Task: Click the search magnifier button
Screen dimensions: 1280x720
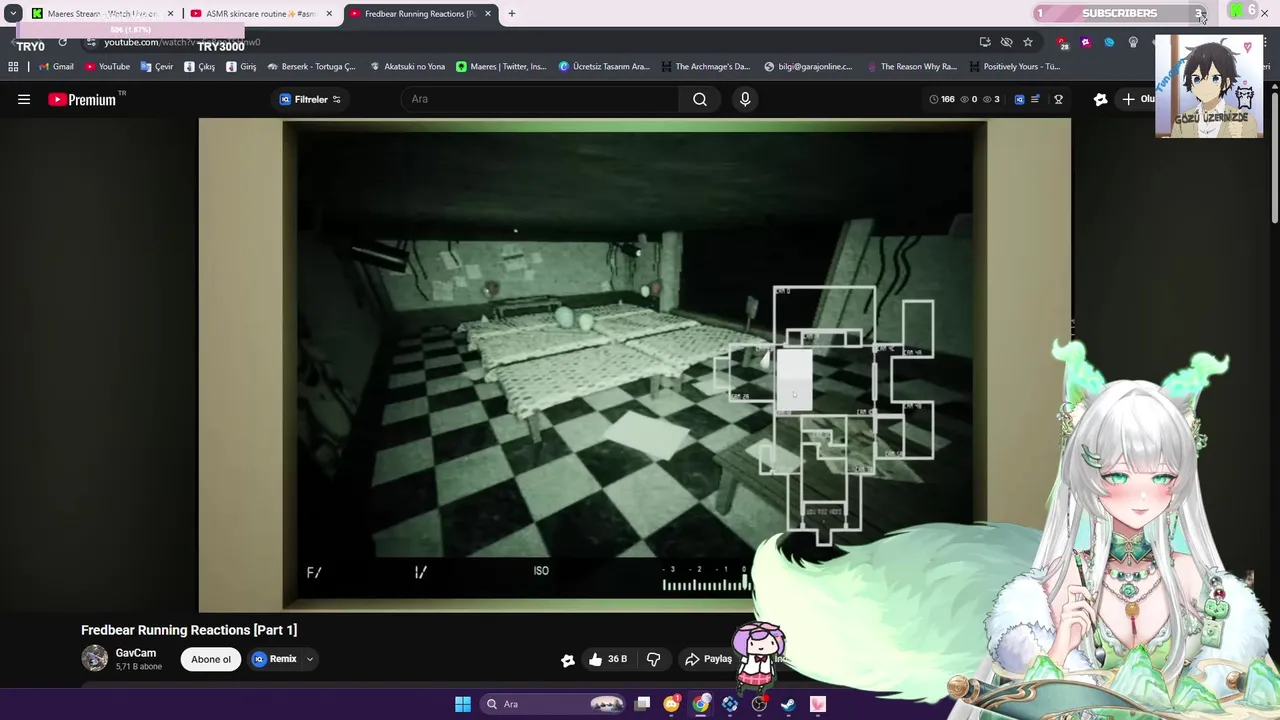Action: [x=700, y=99]
